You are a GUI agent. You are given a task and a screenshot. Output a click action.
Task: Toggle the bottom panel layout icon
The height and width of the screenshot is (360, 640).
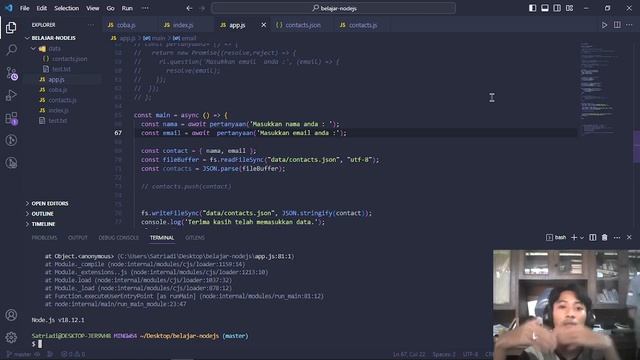544,8
